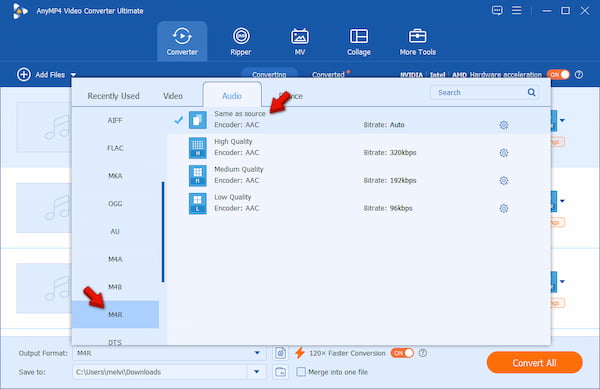Open settings gear for Low Quality
The image size is (600, 389).
pyautogui.click(x=504, y=208)
